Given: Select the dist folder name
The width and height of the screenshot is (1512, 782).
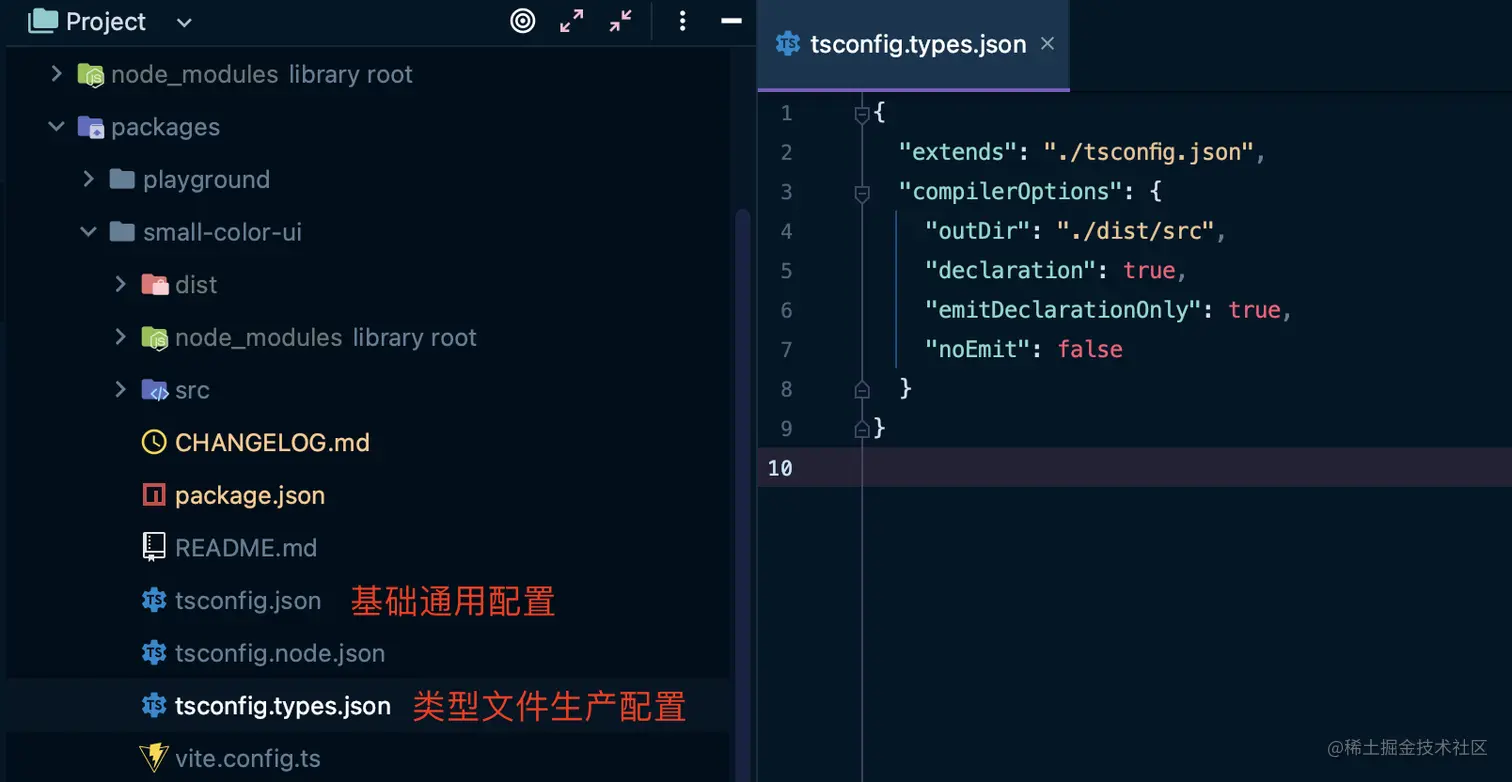Looking at the screenshot, I should (196, 285).
